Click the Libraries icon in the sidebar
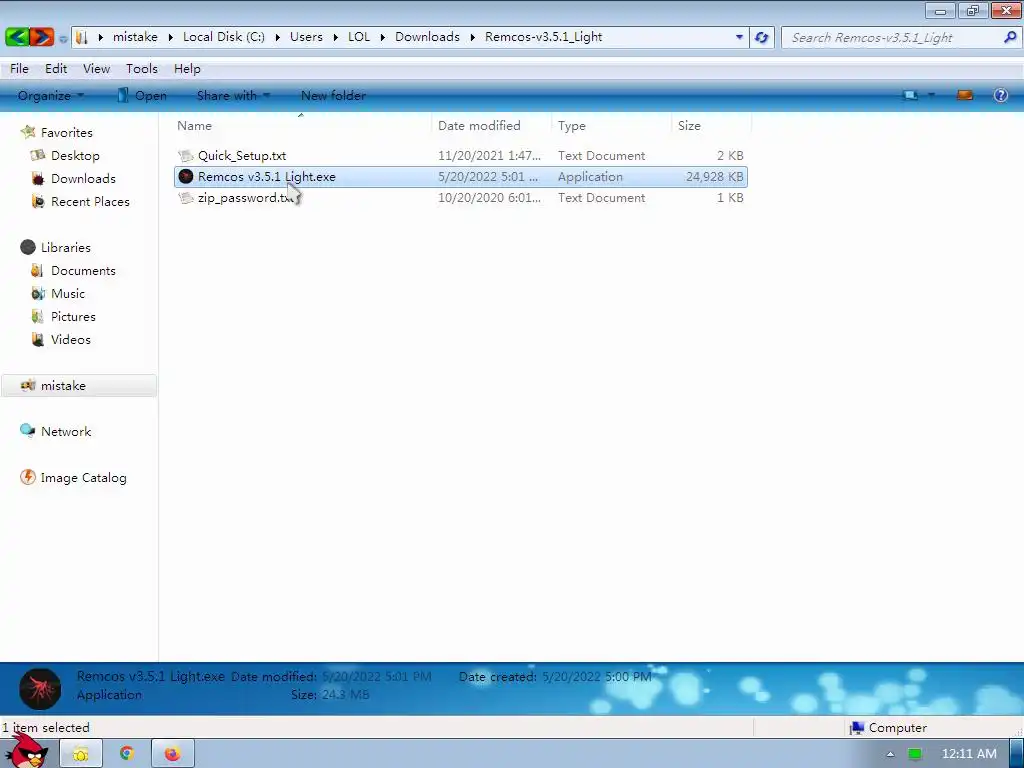 (27, 247)
